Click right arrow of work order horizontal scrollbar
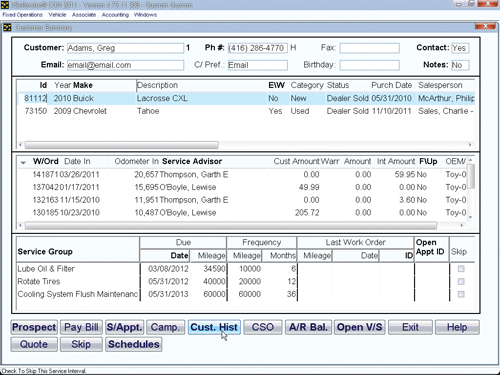The width and height of the screenshot is (500, 375). click(462, 226)
